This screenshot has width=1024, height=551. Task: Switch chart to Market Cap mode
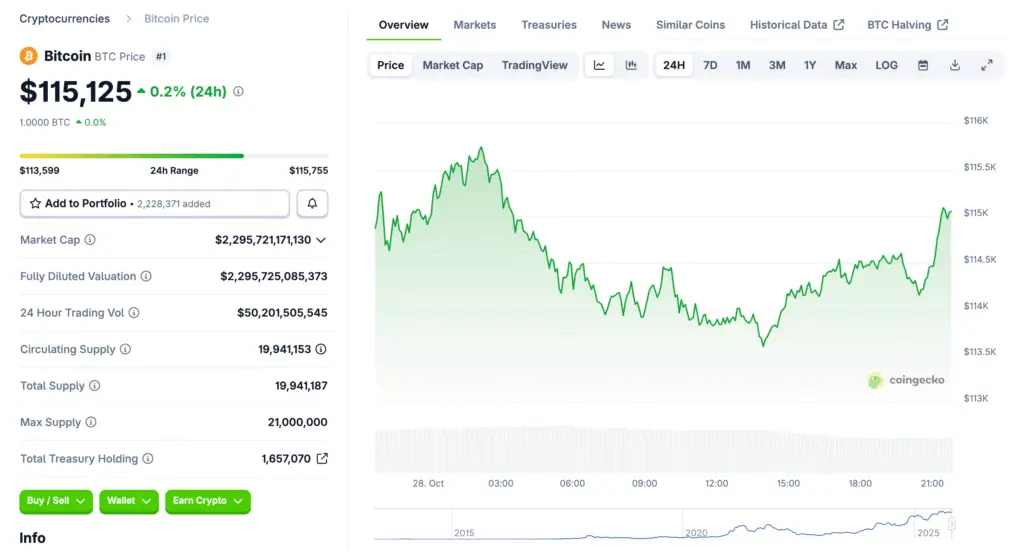pyautogui.click(x=452, y=65)
